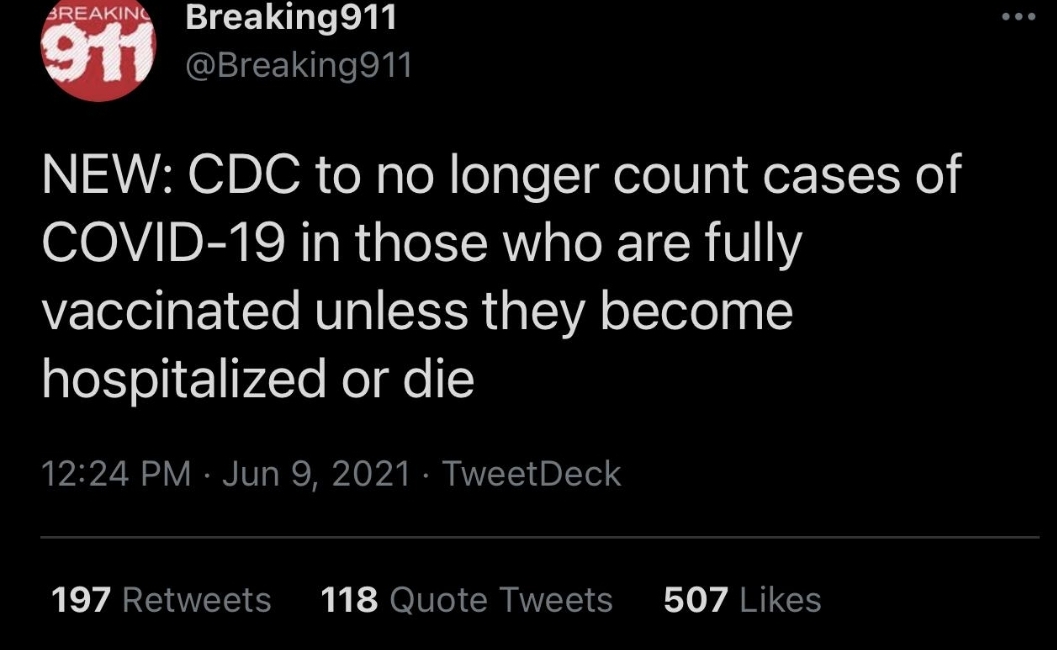
Task: Click the number 507 beside Likes
Action: [696, 599]
